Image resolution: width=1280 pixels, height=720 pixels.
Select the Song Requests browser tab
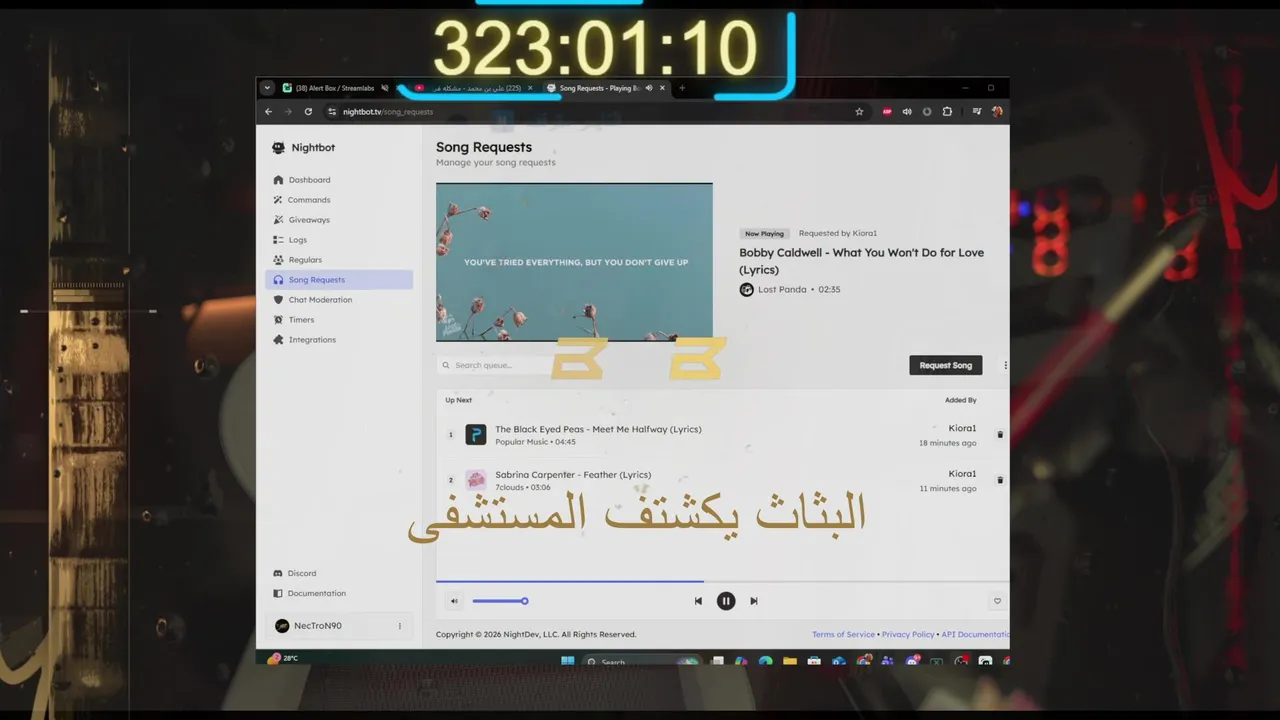click(606, 88)
